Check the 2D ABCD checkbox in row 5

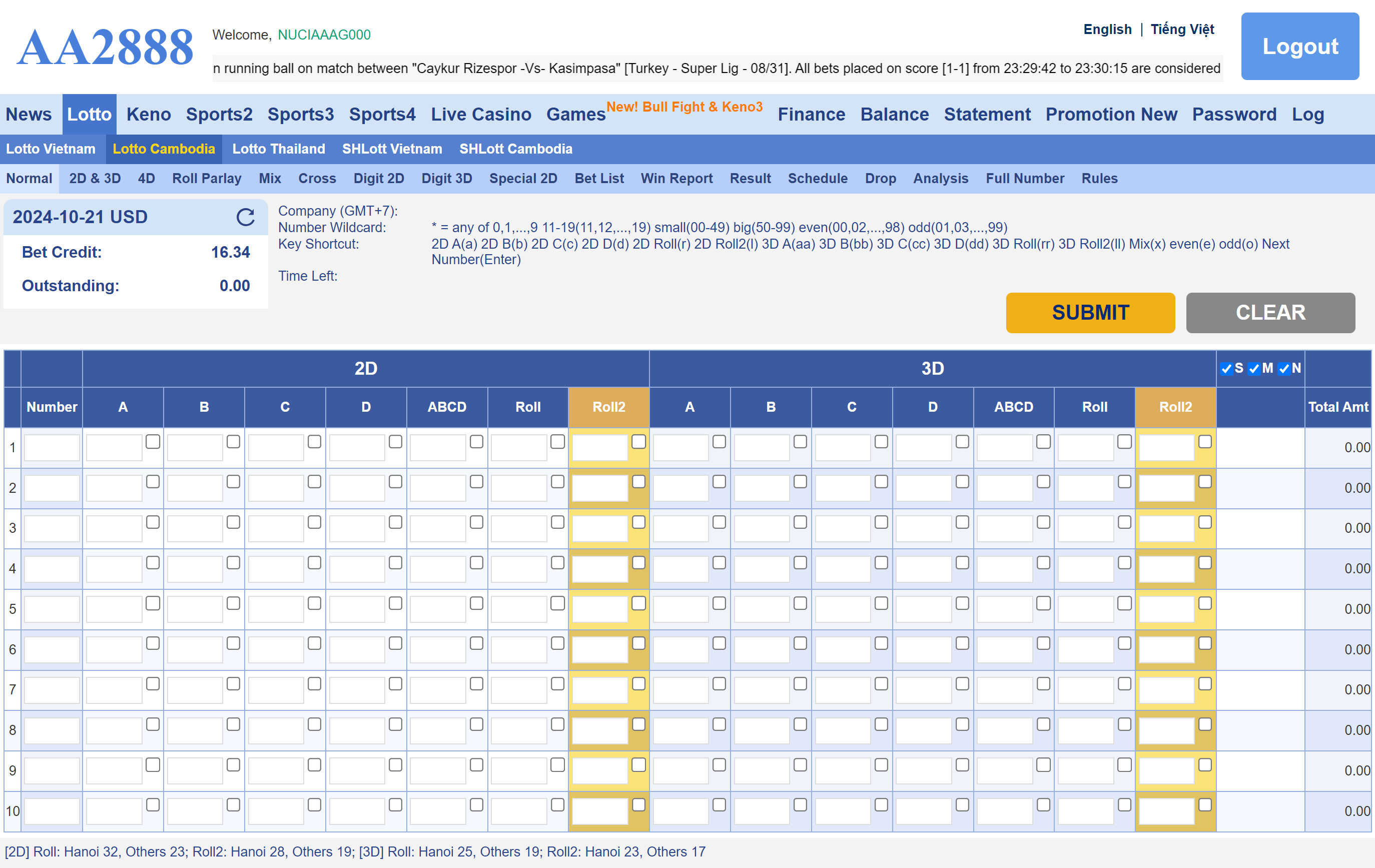click(476, 603)
